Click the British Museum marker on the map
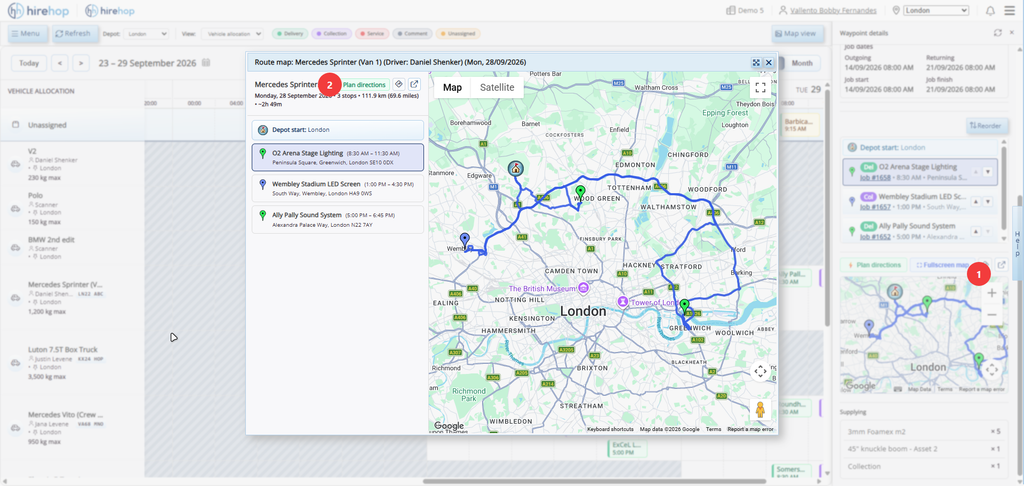Screen dimensions: 1024x486 click(583, 288)
